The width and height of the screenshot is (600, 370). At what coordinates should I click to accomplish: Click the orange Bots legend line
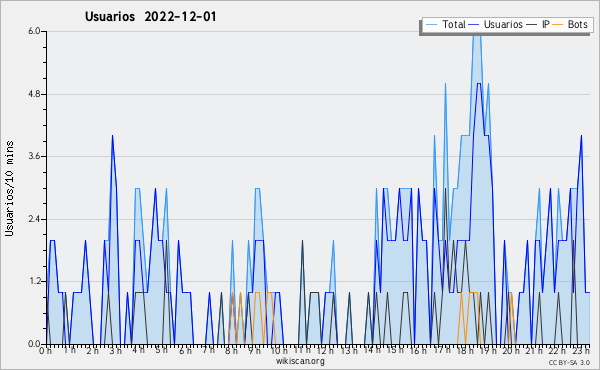tap(558, 25)
